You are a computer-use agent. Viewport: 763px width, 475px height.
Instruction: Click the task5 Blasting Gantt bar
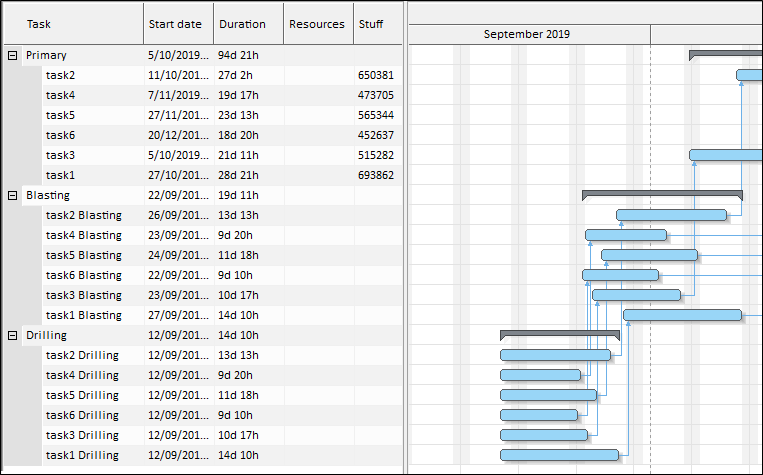tap(650, 255)
